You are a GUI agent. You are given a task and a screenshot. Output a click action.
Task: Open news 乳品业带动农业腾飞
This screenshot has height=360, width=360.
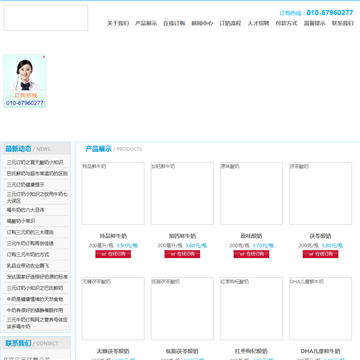click(x=28, y=266)
